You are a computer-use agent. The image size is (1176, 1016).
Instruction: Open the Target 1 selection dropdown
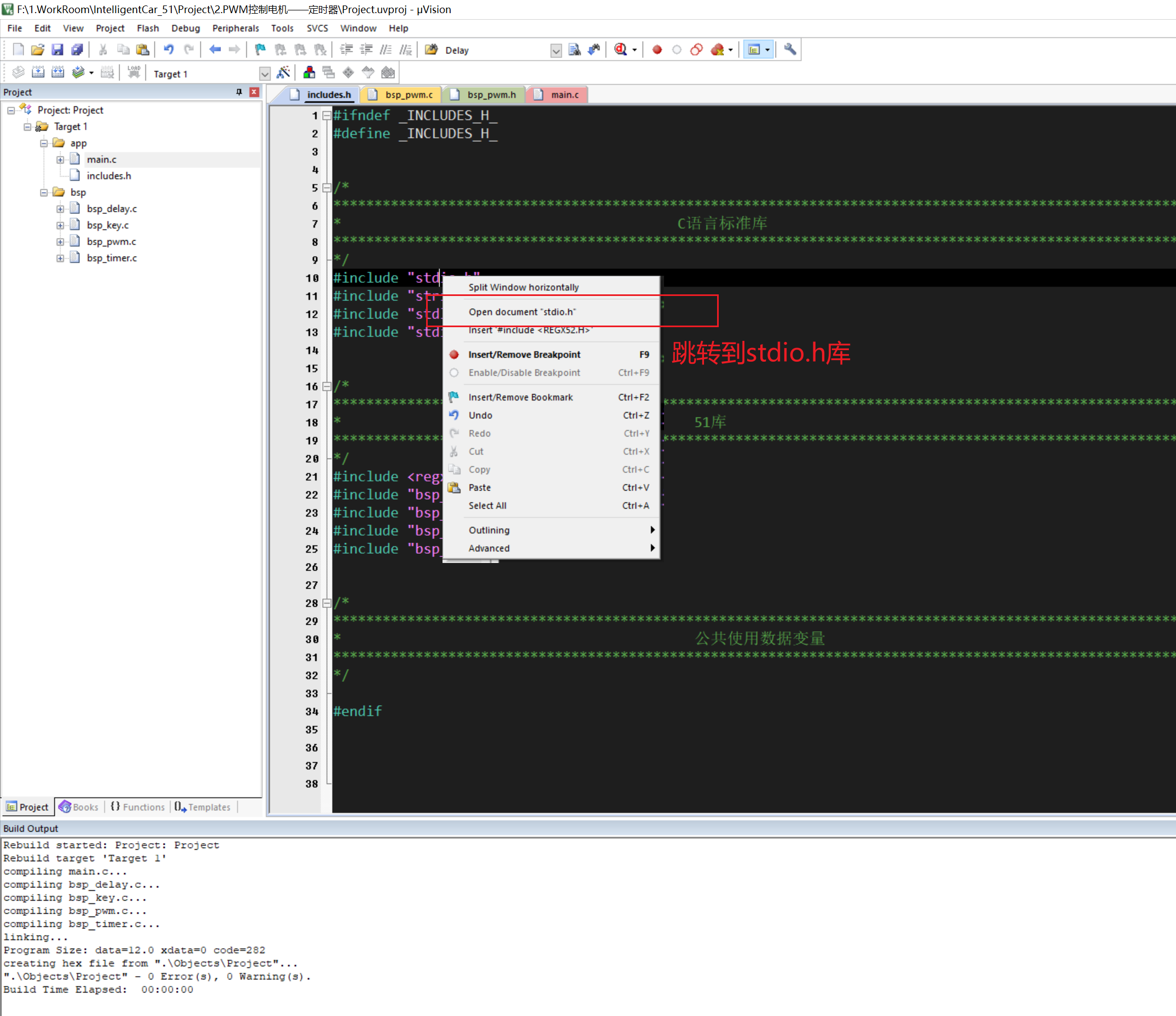pos(265,74)
